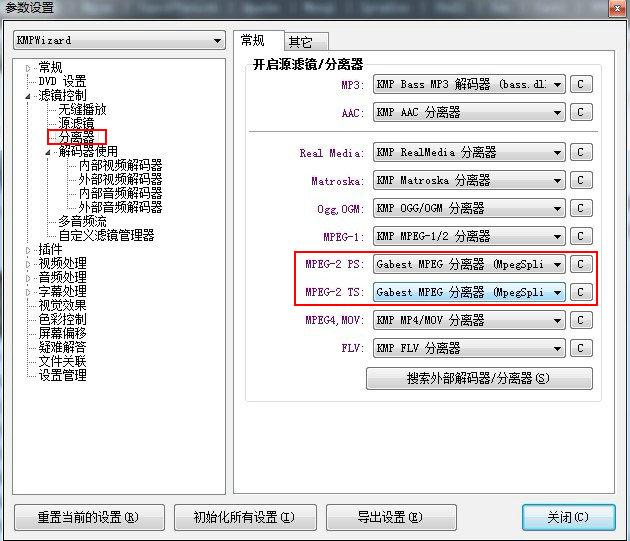This screenshot has width=630, height=541.
Task: Expand the 常规 tree node
Action: coord(28,68)
